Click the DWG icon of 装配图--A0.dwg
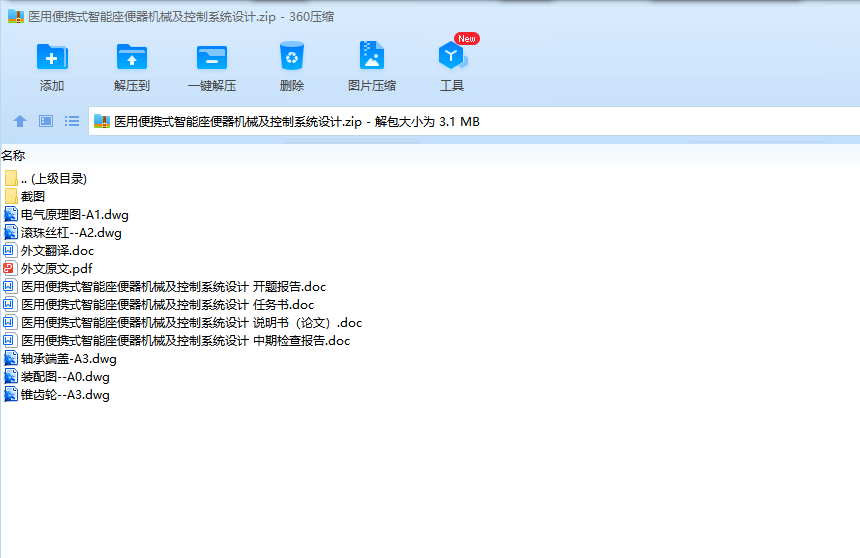860x558 pixels. point(10,376)
